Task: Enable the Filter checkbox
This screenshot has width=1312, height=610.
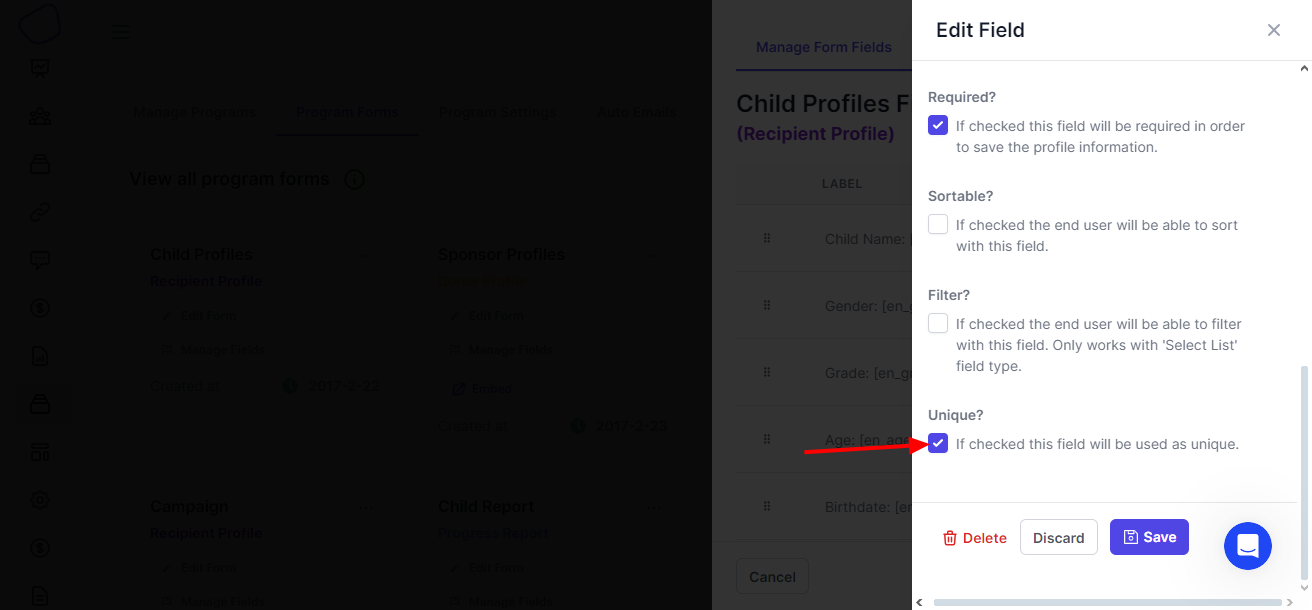Action: 938,324
